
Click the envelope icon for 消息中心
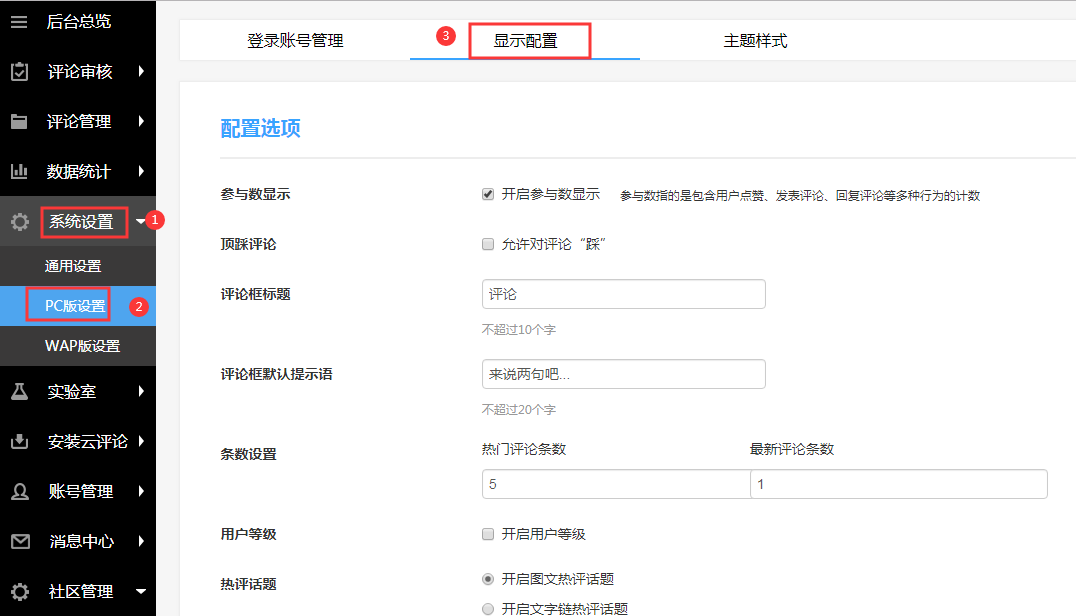click(x=19, y=542)
